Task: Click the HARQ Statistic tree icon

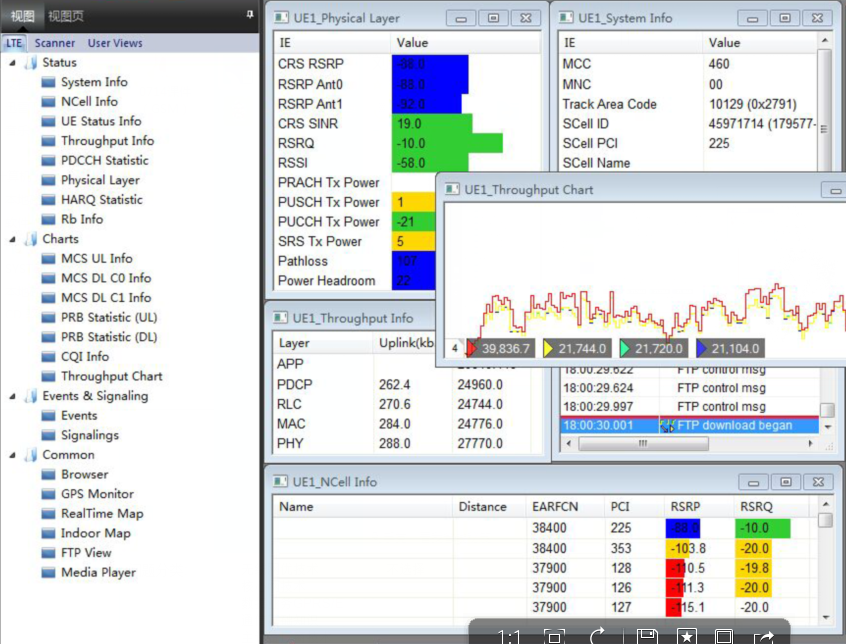Action: point(49,200)
